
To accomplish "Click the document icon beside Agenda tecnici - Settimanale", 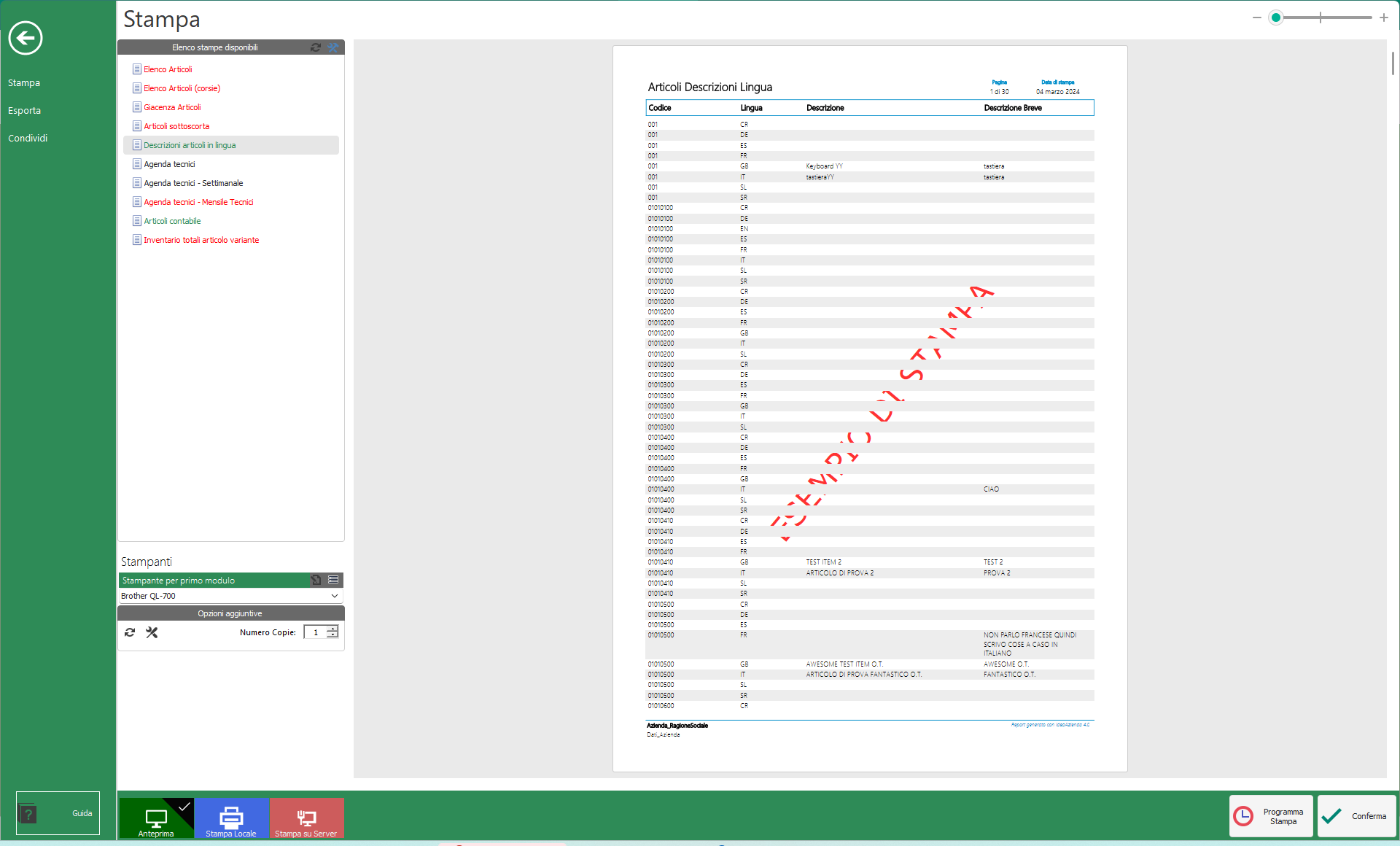I will (137, 183).
